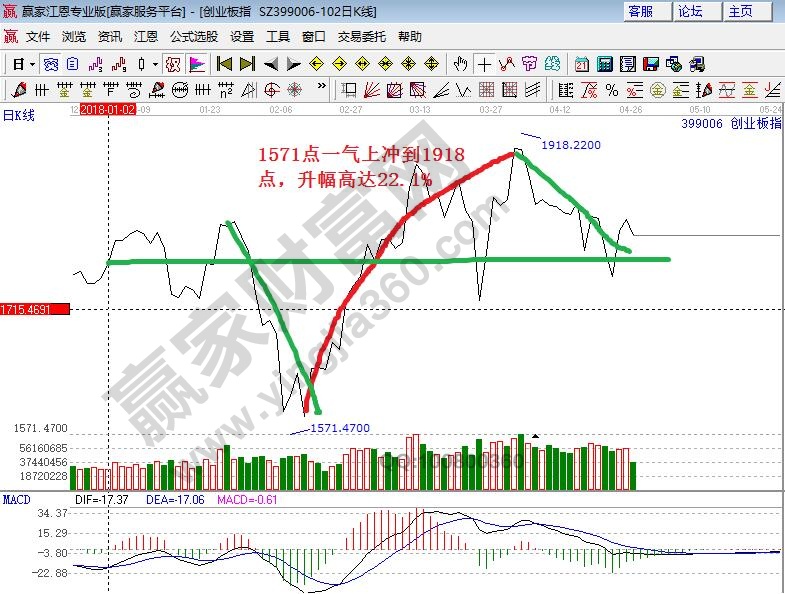Click the hand pan tool icon
Viewport: 785px width, 594px height.
click(459, 64)
